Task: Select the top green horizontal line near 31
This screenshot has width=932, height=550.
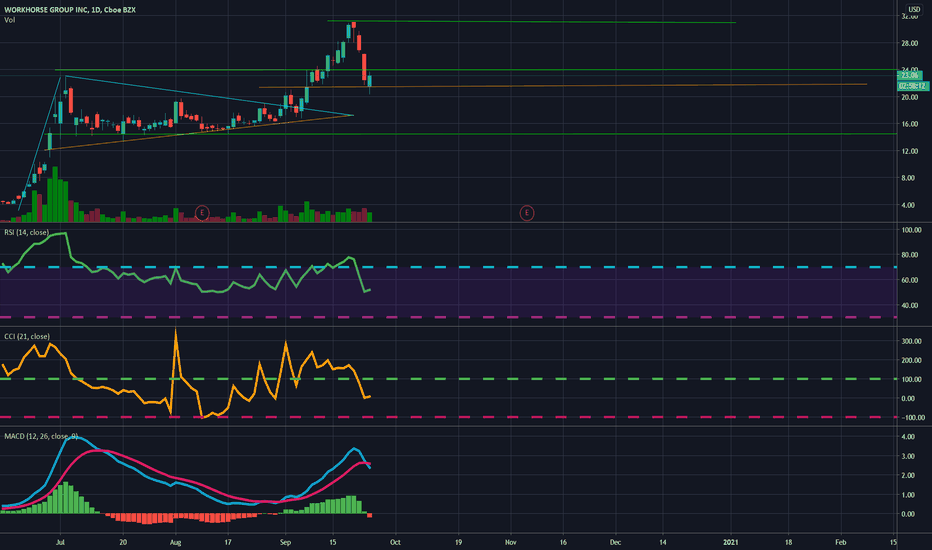Action: pos(531,22)
